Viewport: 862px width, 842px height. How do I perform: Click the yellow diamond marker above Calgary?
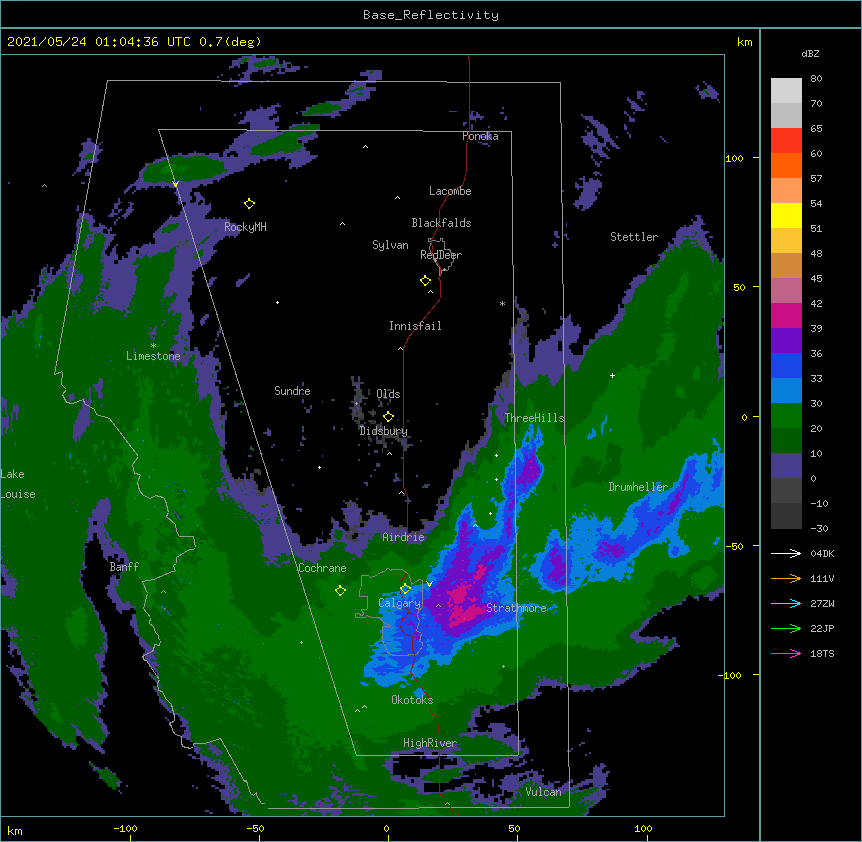[405, 589]
